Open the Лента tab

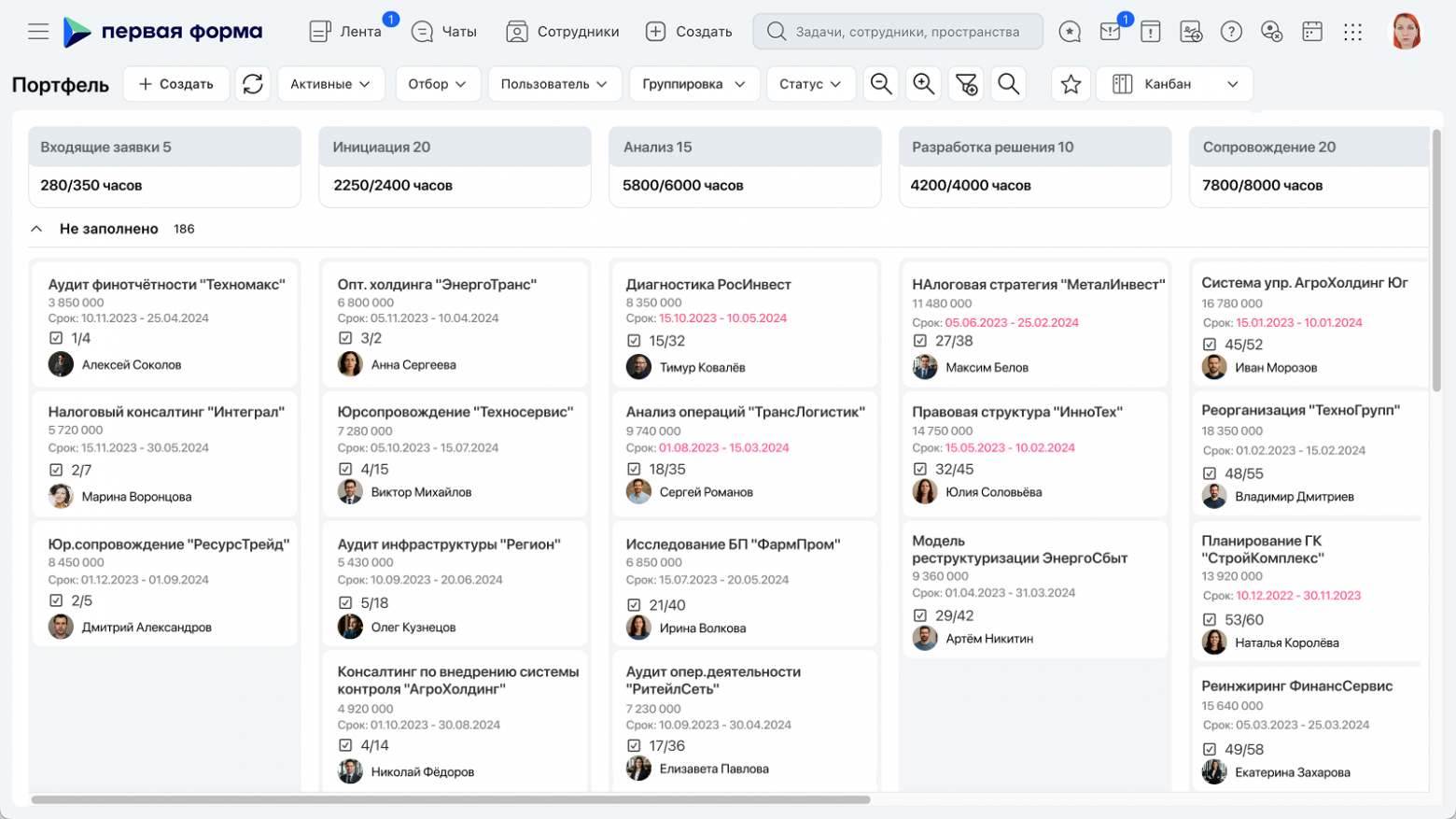[x=345, y=32]
